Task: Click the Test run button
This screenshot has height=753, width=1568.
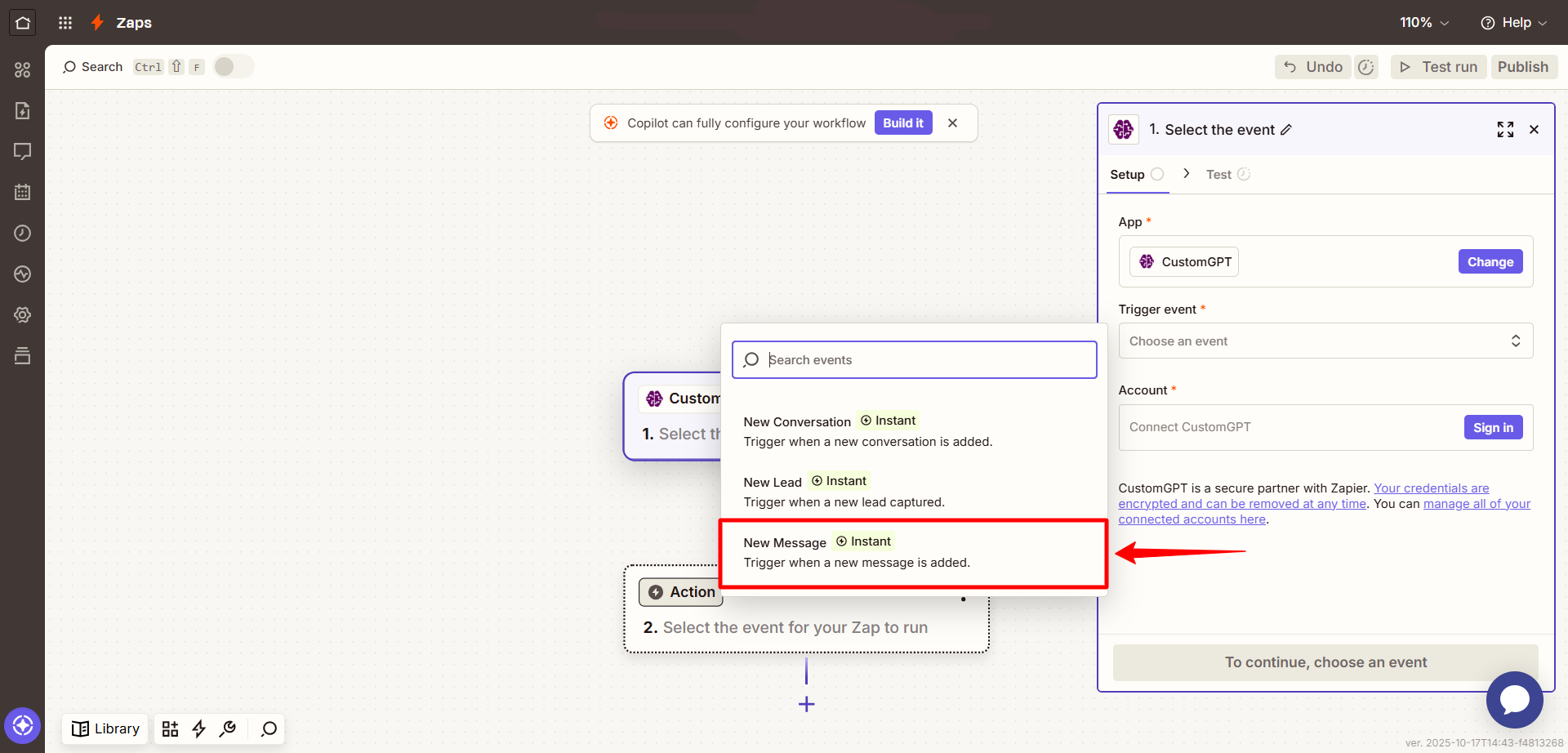Action: 1439,67
